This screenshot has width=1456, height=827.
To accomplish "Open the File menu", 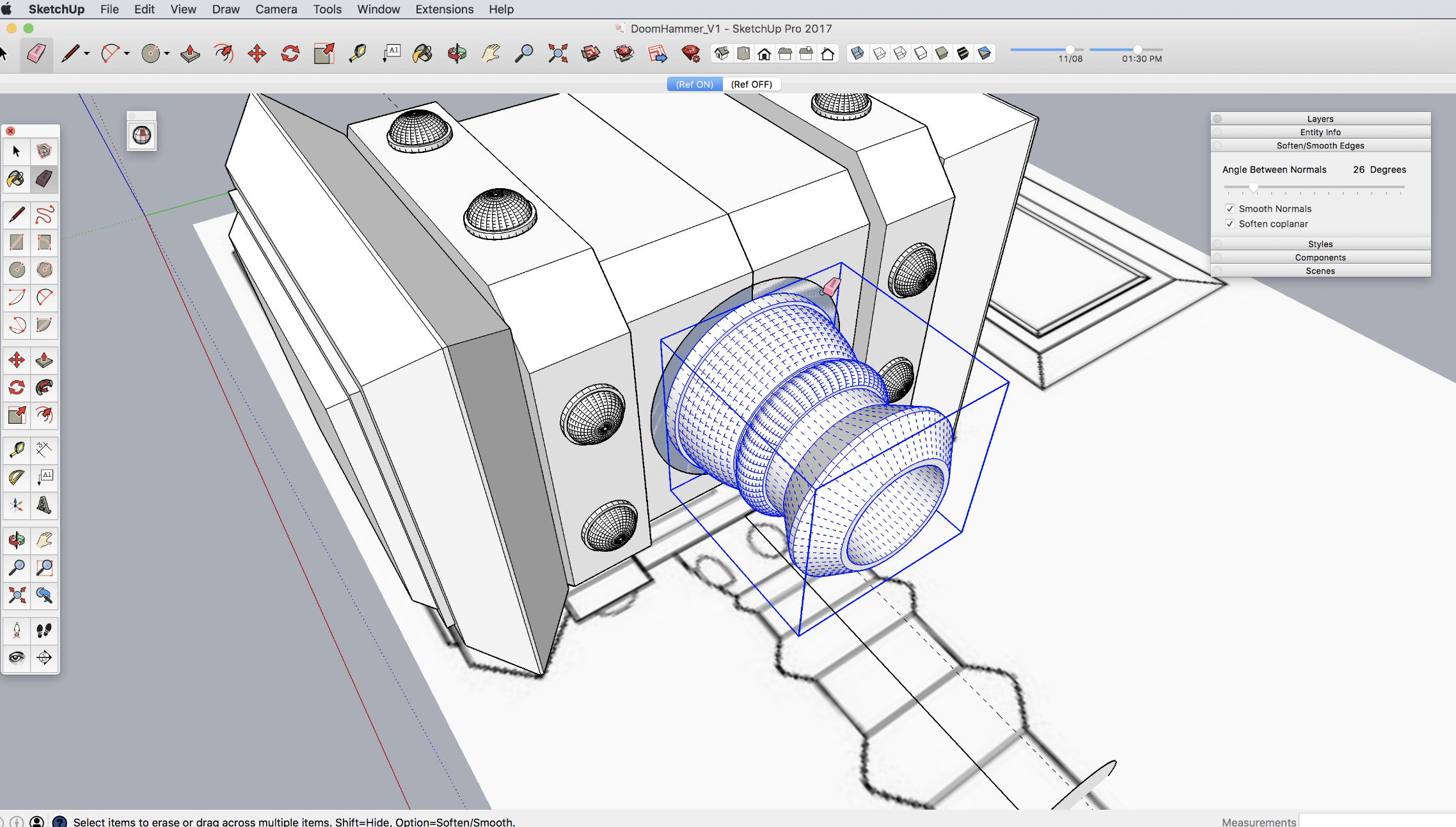I will (x=109, y=10).
